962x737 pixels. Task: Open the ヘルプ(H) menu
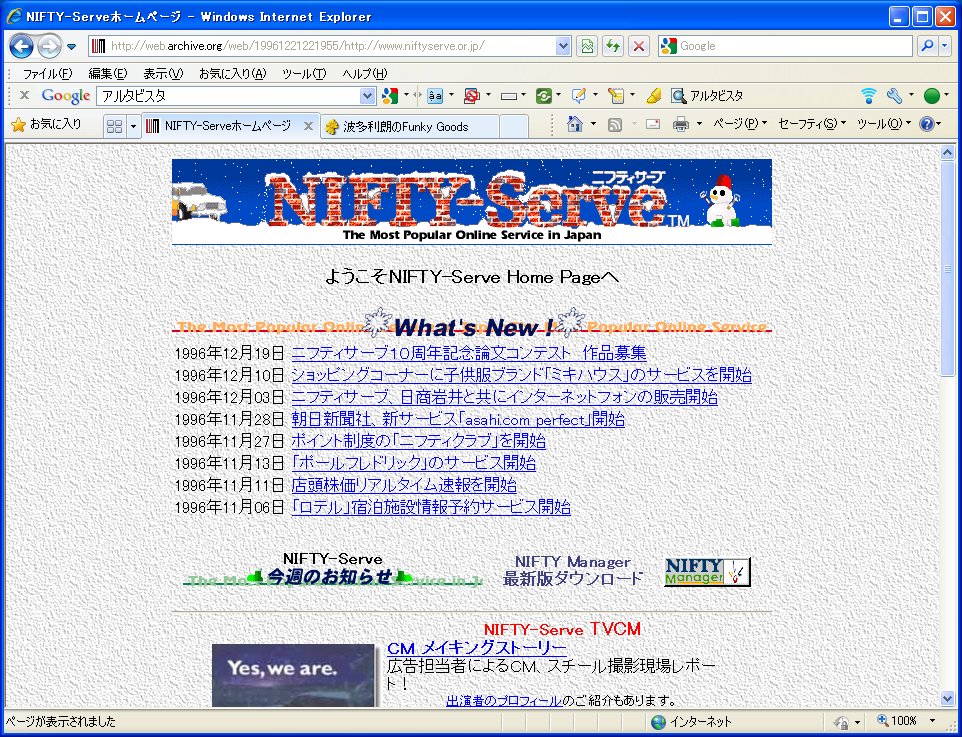364,74
